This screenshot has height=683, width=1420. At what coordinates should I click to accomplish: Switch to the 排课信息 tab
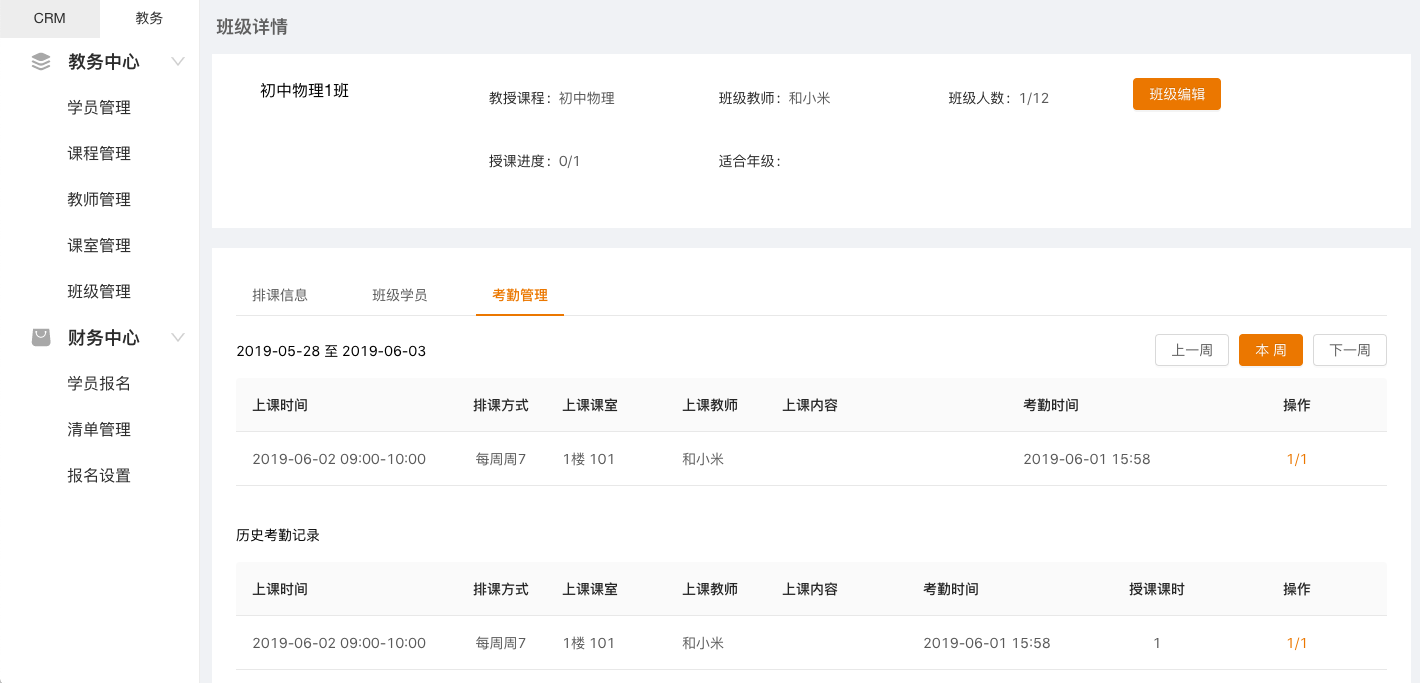tap(280, 295)
